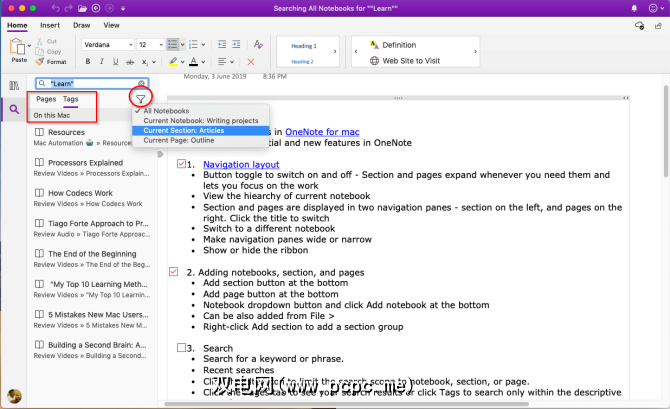Open the notebooks navigation icon in sidebar
Screen dimensions: 670x409
pyautogui.click(x=14, y=86)
